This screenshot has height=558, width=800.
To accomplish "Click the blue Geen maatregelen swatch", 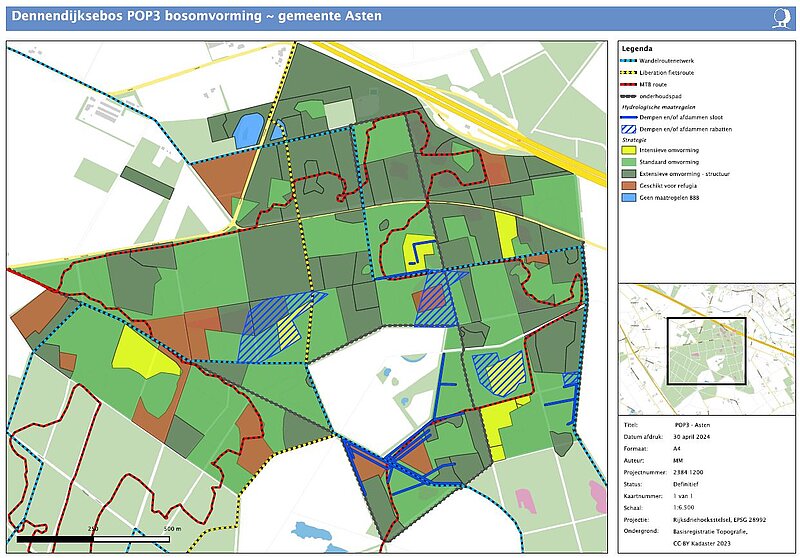I will click(x=629, y=198).
